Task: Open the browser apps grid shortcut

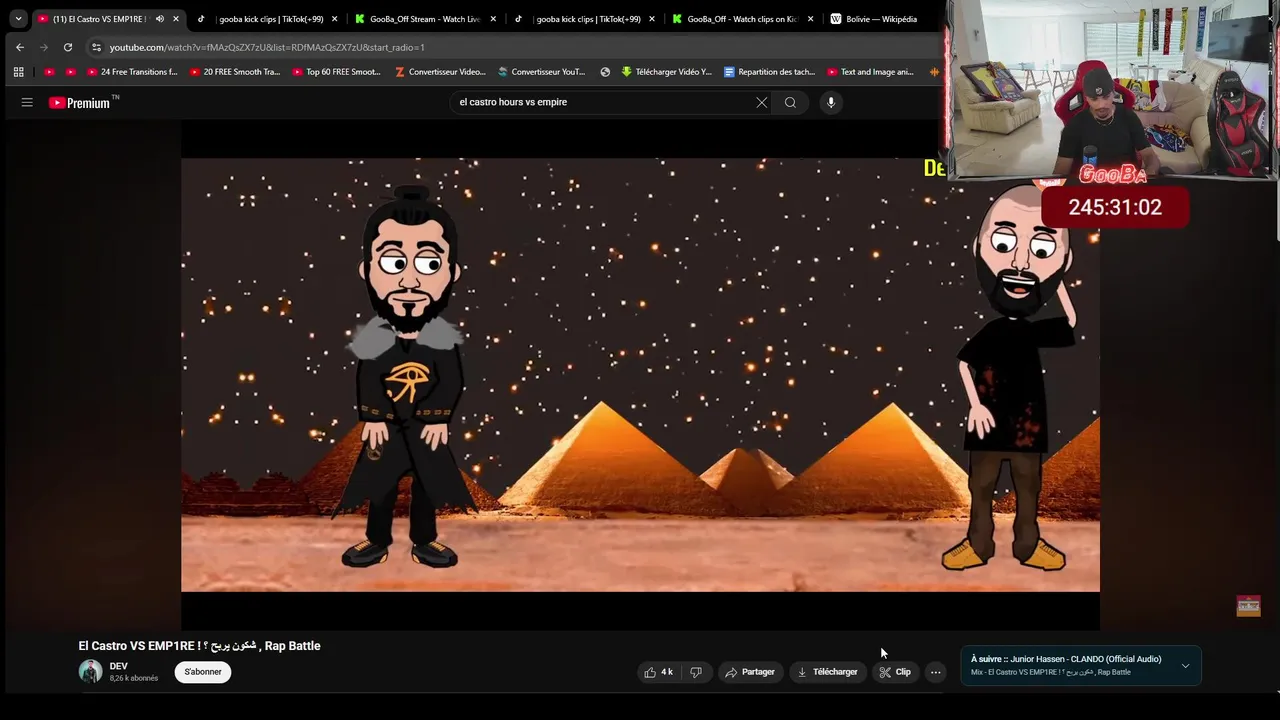Action: pyautogui.click(x=18, y=72)
